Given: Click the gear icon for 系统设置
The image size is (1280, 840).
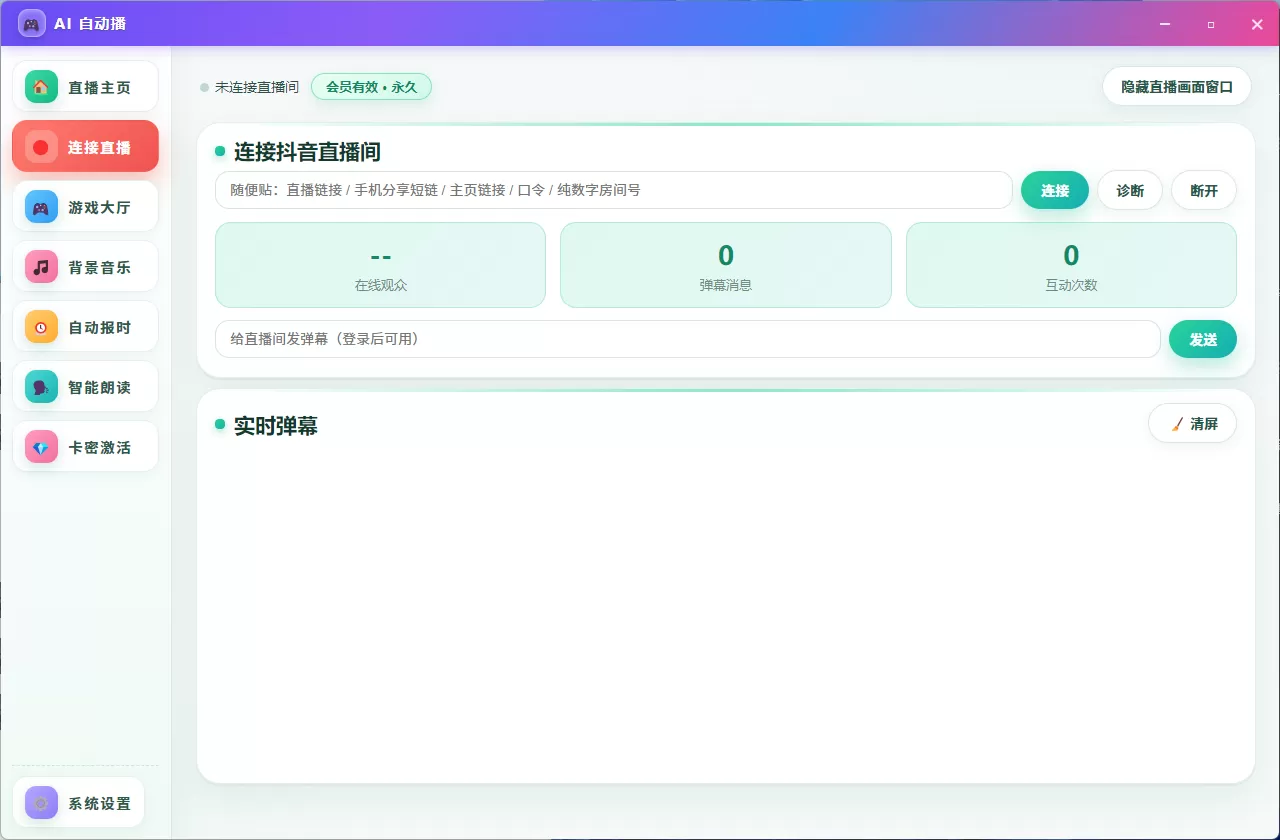Looking at the screenshot, I should [x=41, y=803].
